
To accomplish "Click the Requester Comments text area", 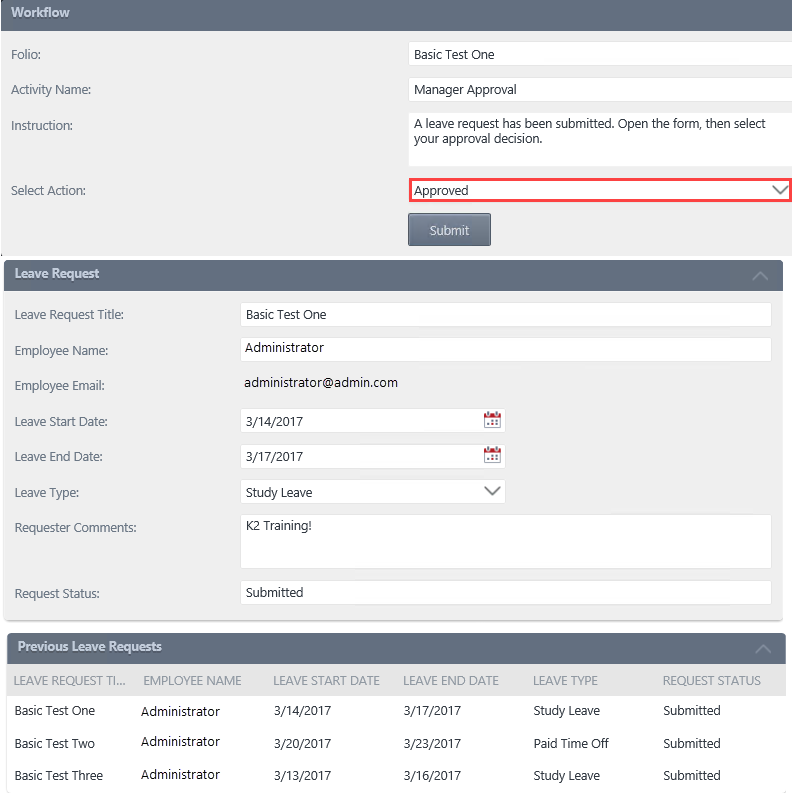I will [506, 541].
